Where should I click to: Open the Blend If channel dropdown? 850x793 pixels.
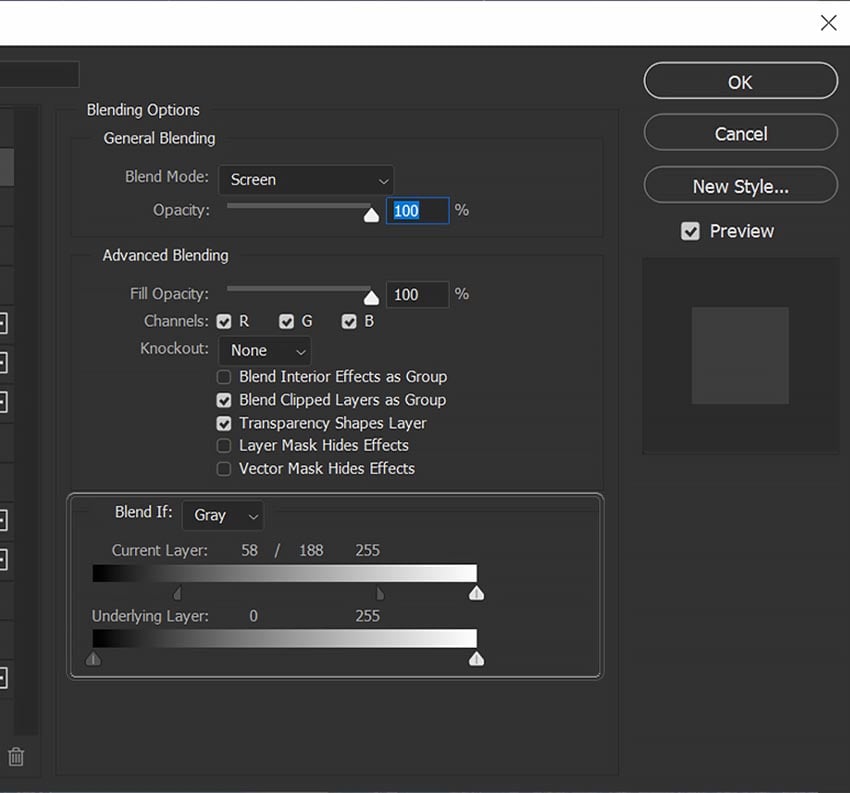[x=223, y=515]
